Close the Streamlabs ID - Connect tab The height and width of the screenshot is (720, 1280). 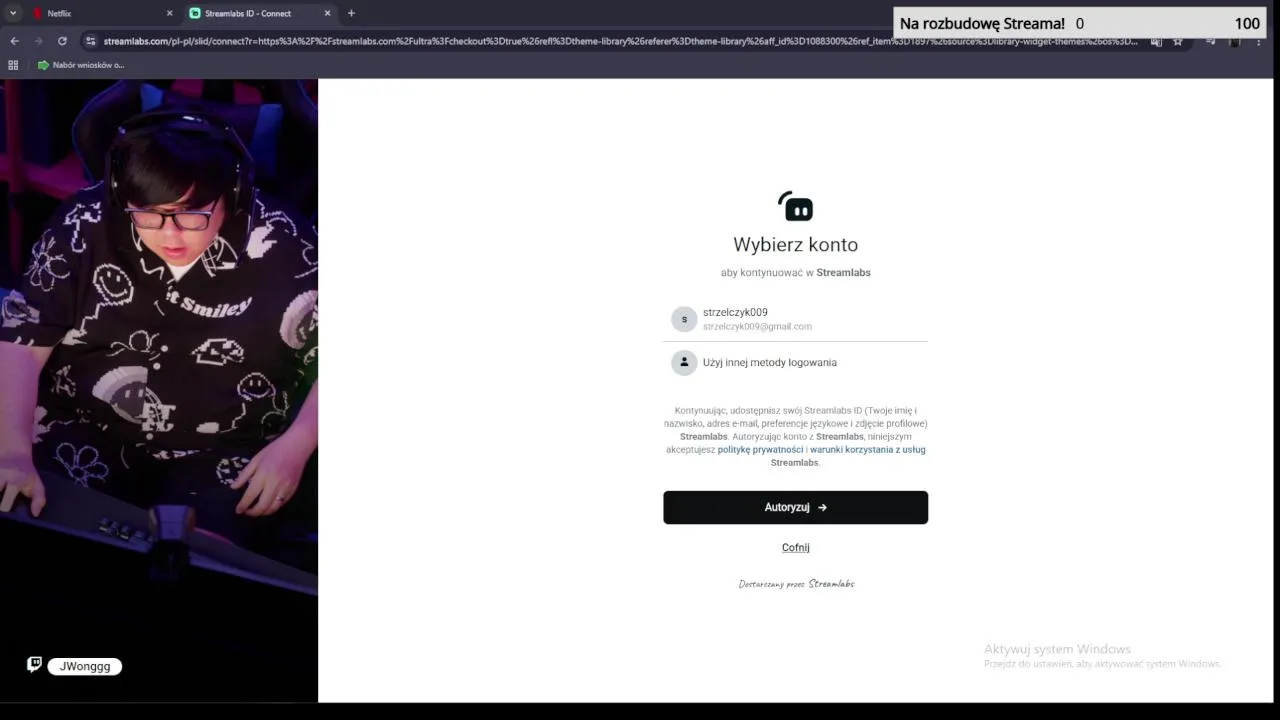328,13
